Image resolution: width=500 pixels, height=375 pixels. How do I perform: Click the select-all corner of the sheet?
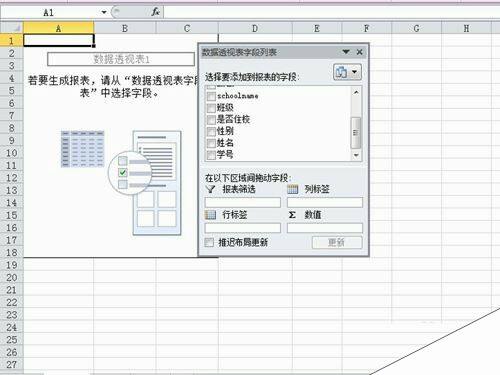pos(11,28)
